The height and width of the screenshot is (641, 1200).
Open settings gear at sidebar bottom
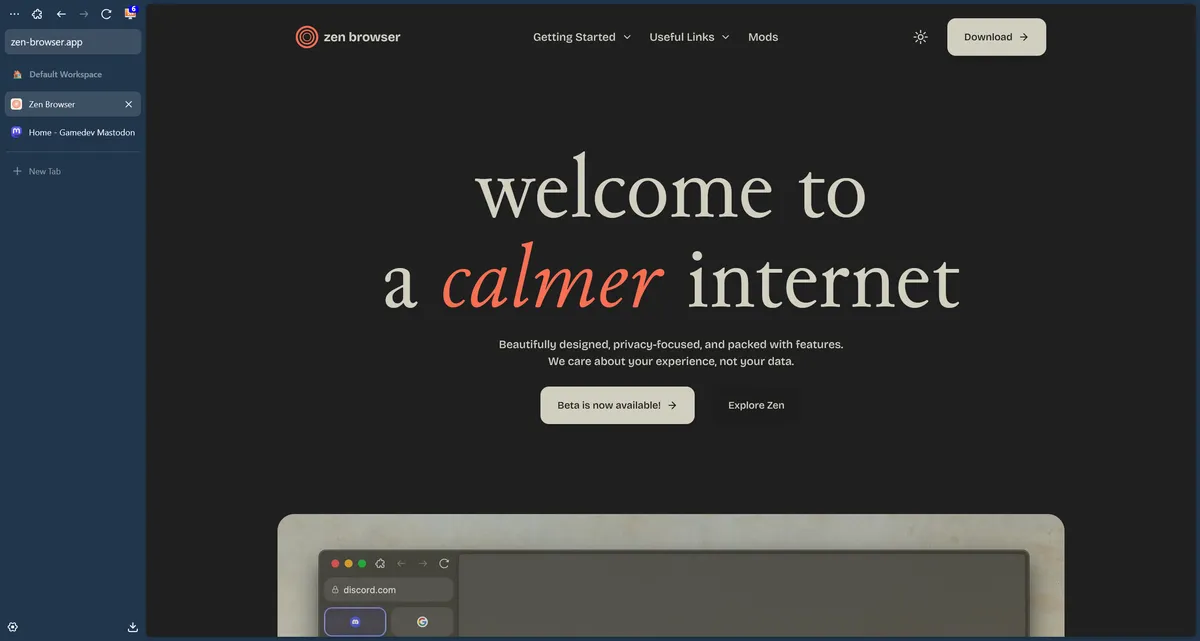(x=13, y=627)
